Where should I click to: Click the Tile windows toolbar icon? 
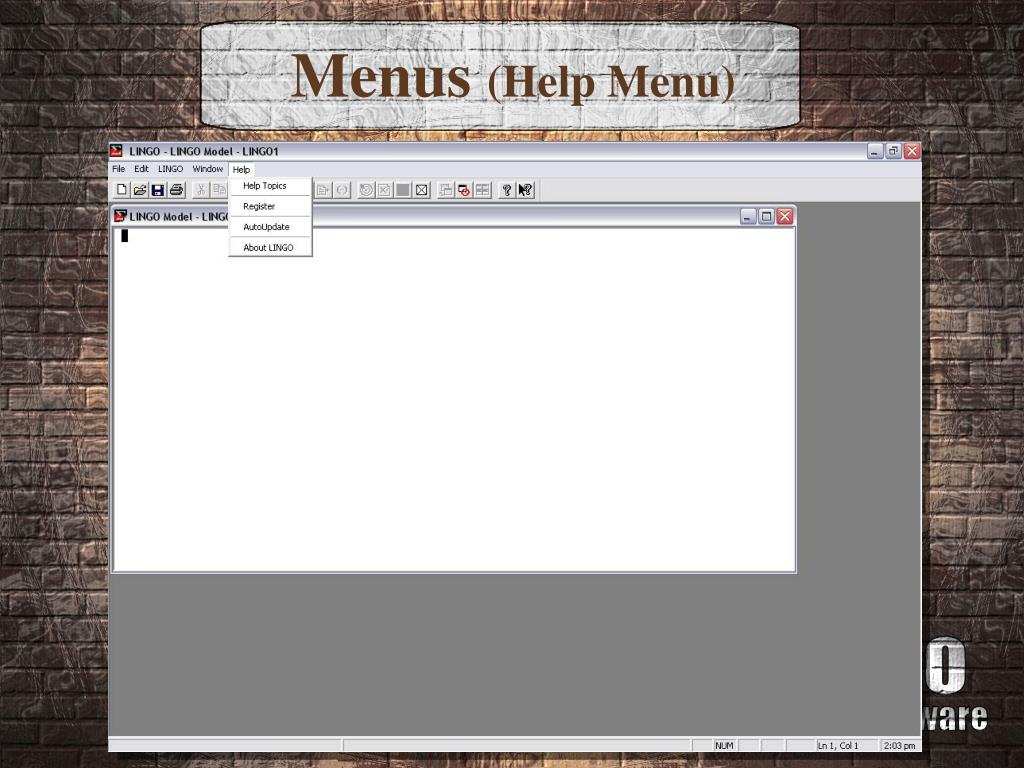[x=483, y=190]
